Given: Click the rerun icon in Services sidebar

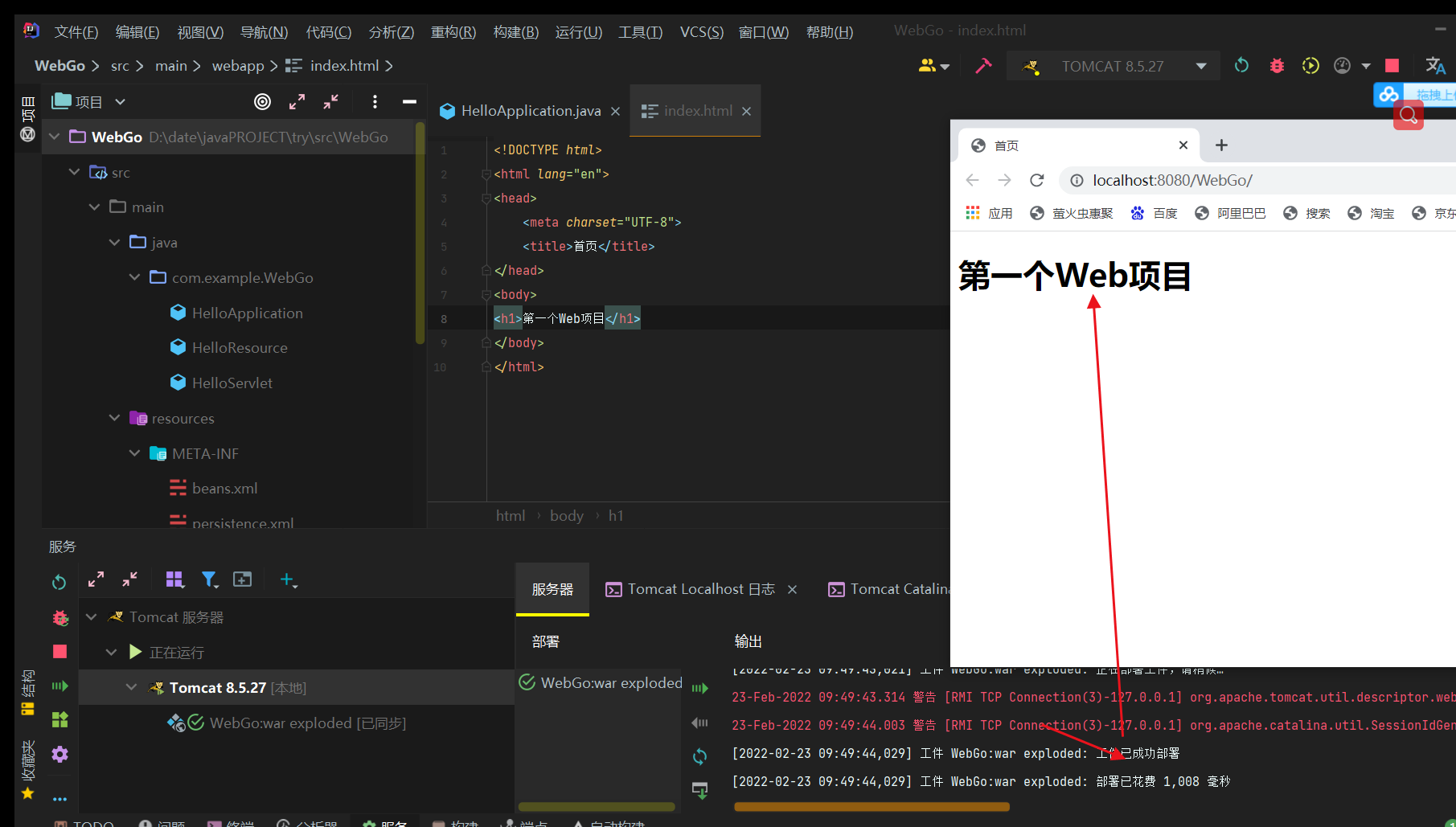Looking at the screenshot, I should point(59,582).
